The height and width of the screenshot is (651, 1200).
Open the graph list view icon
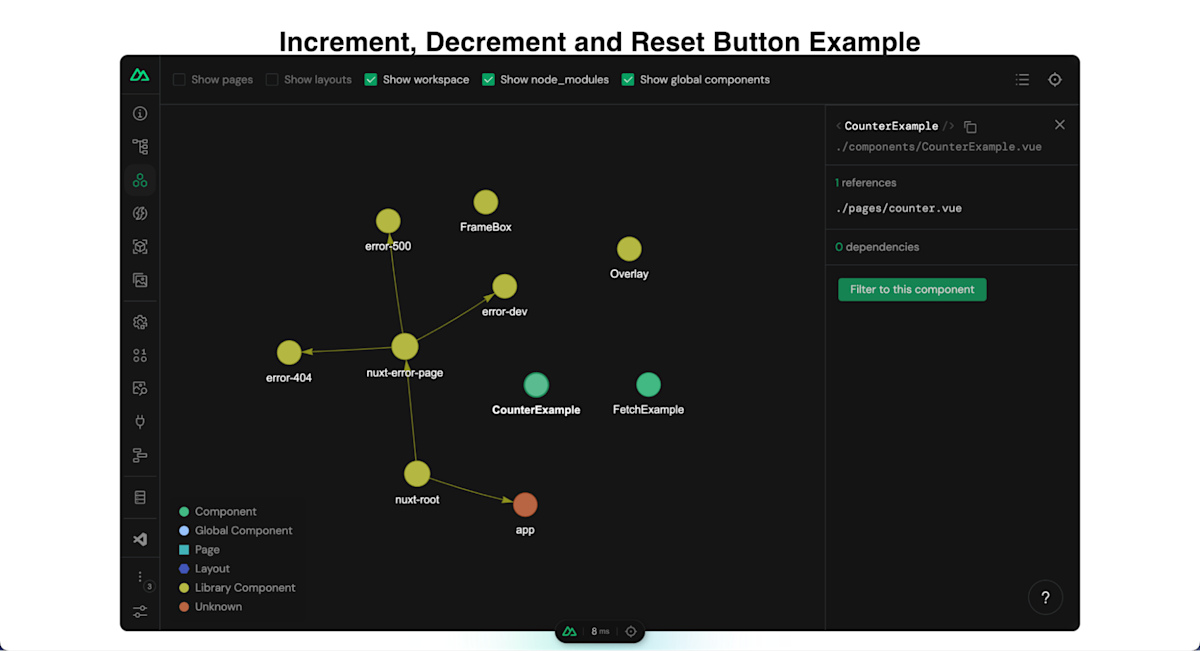pos(1022,79)
